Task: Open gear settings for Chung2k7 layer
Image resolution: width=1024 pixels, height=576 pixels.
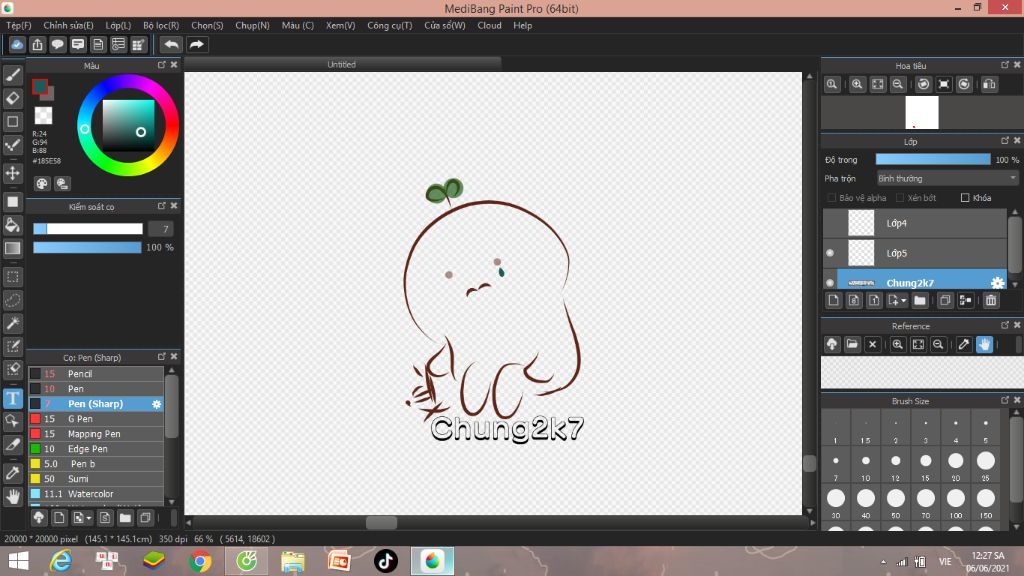Action: point(997,283)
